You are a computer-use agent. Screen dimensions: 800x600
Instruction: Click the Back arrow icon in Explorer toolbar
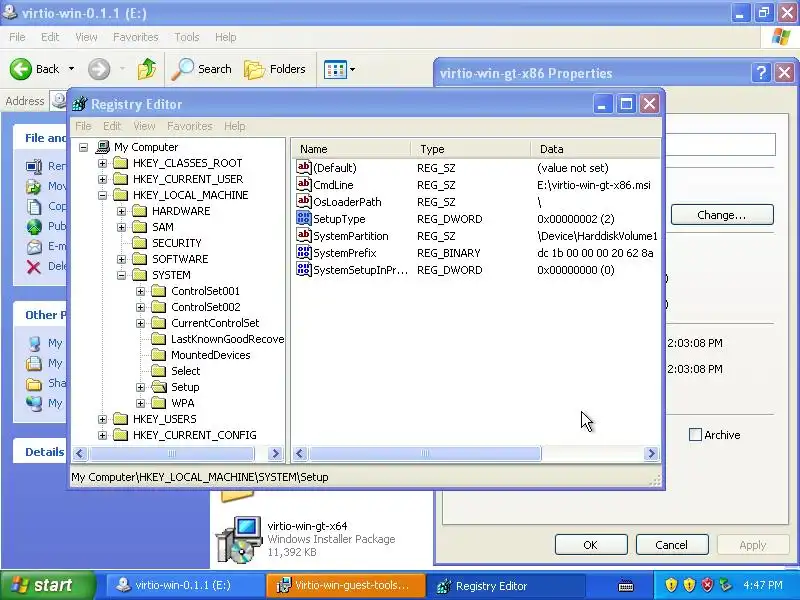(x=20, y=69)
